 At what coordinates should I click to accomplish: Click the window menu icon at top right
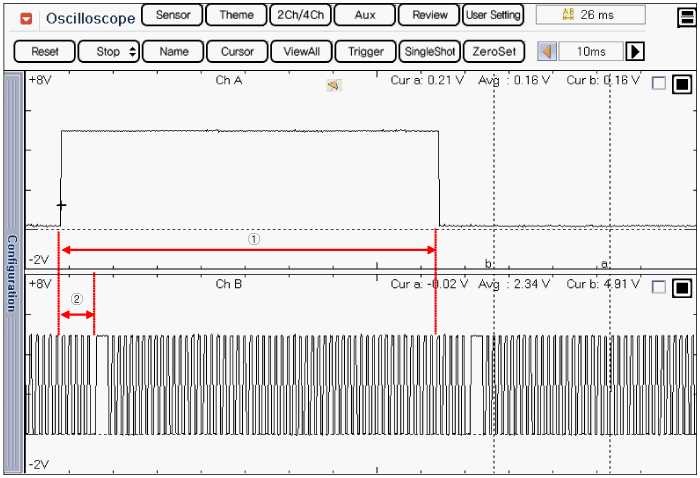coord(686,17)
